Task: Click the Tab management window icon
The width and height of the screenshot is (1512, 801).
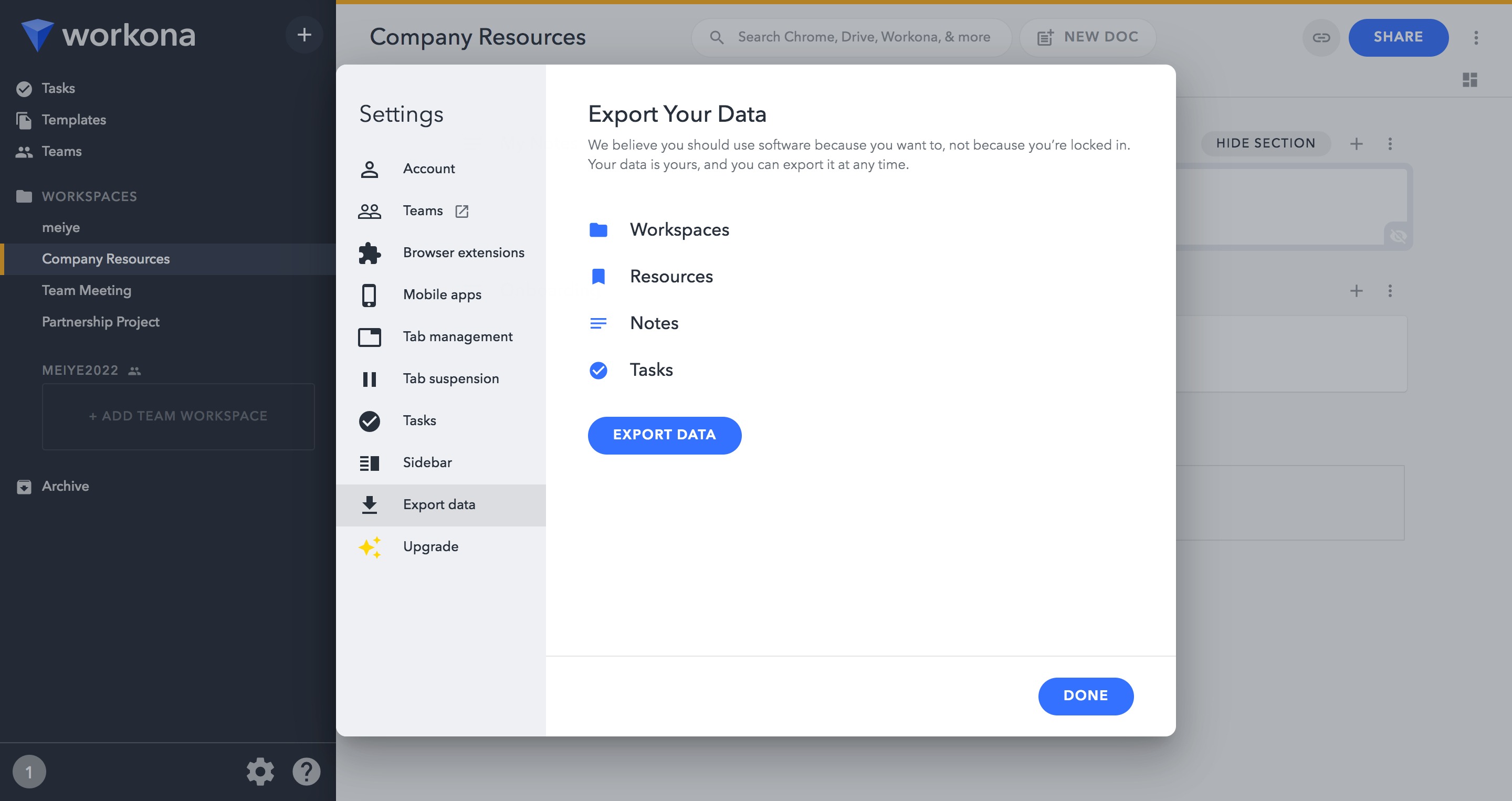Action: tap(369, 337)
